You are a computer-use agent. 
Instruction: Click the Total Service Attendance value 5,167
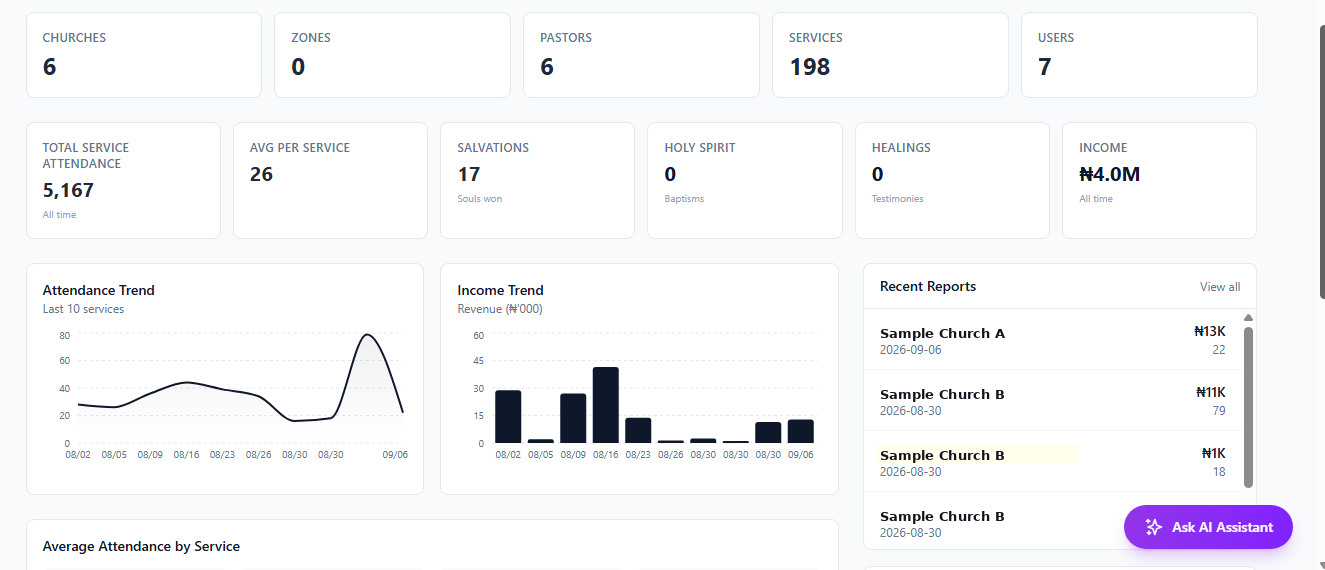[68, 190]
